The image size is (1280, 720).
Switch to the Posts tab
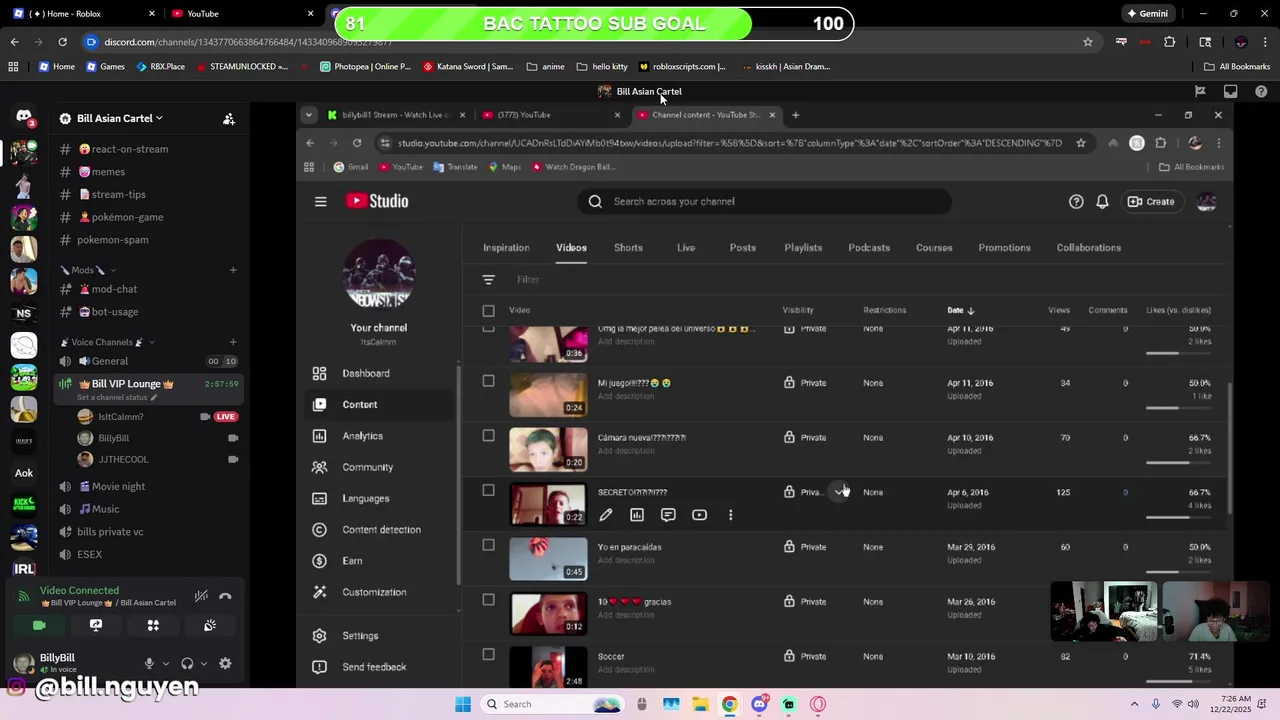pyautogui.click(x=742, y=247)
